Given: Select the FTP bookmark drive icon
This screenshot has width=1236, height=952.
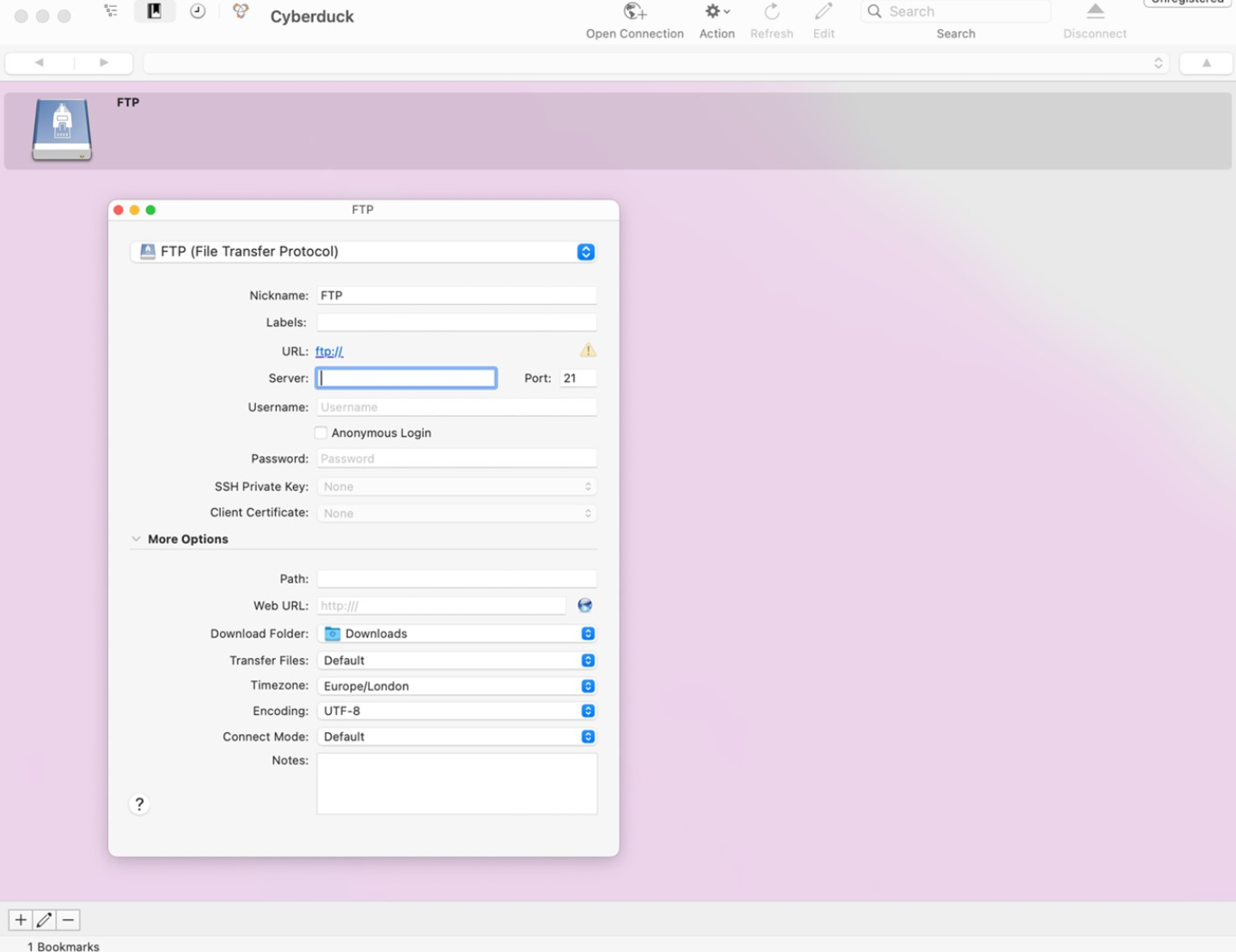Looking at the screenshot, I should [x=62, y=130].
